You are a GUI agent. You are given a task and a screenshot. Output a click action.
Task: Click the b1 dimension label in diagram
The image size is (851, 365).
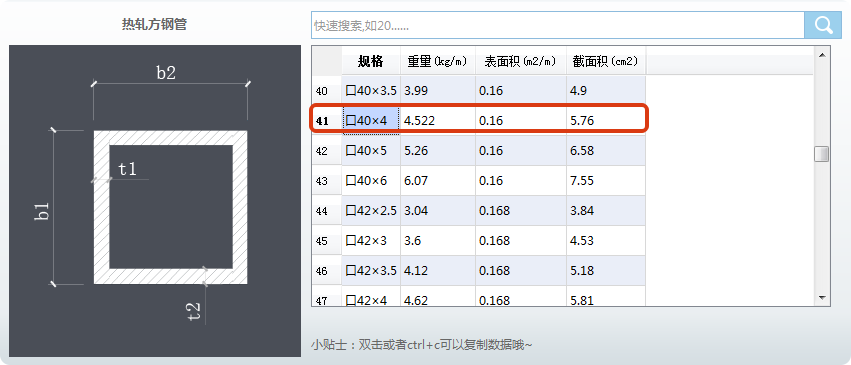click(x=43, y=211)
